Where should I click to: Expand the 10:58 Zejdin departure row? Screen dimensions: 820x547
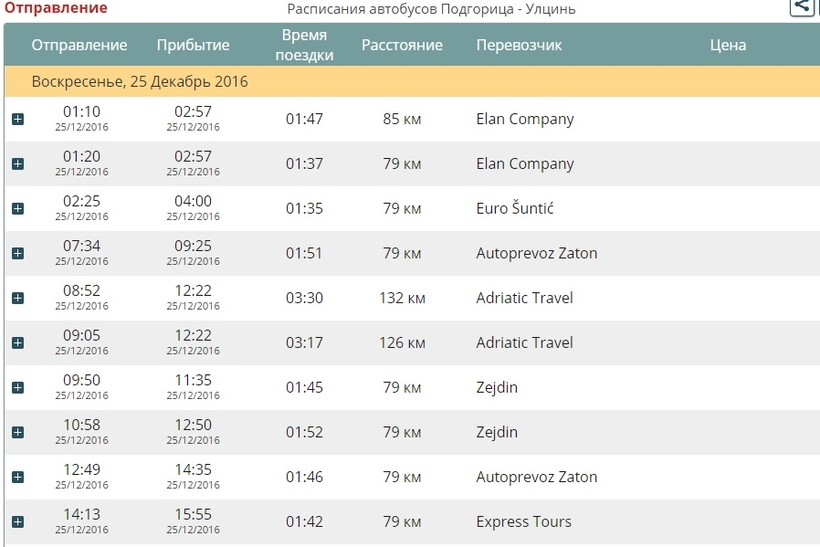click(x=17, y=432)
